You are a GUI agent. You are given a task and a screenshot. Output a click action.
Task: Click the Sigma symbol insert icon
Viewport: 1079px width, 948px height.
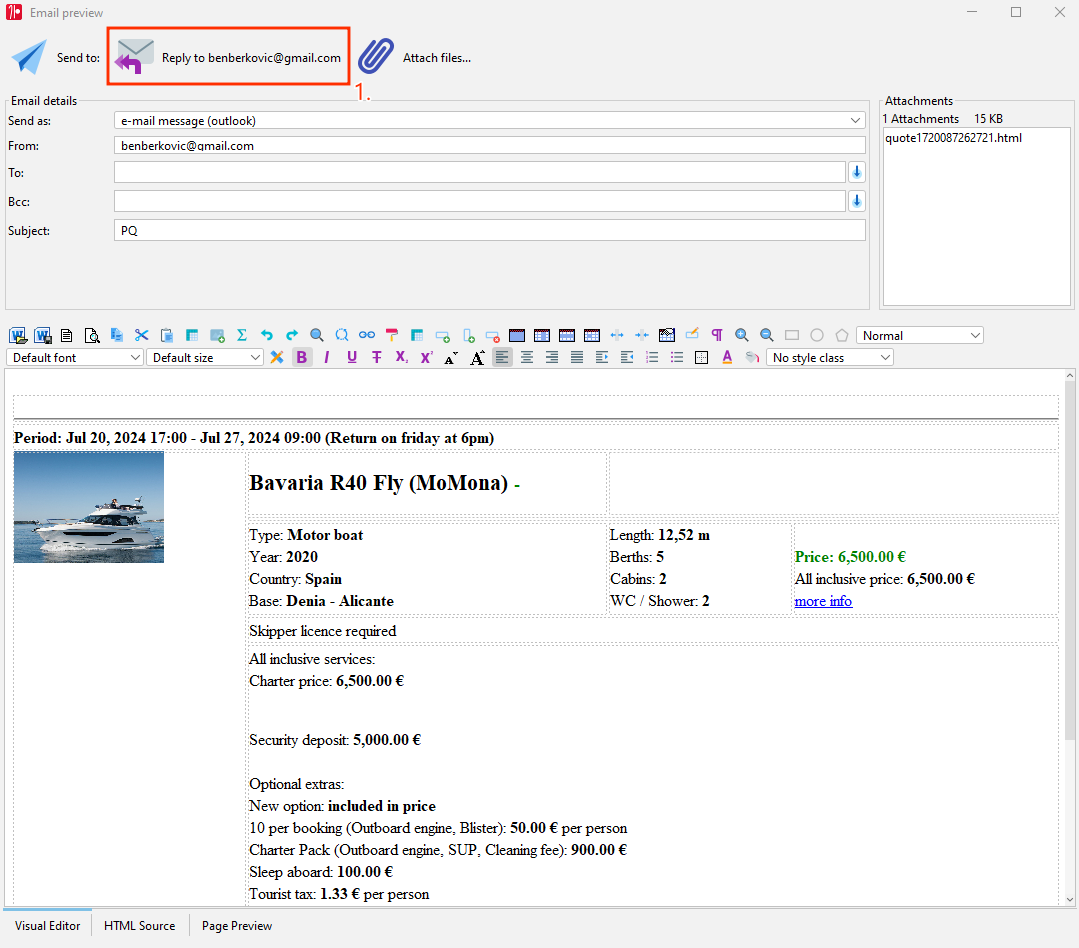tap(242, 335)
